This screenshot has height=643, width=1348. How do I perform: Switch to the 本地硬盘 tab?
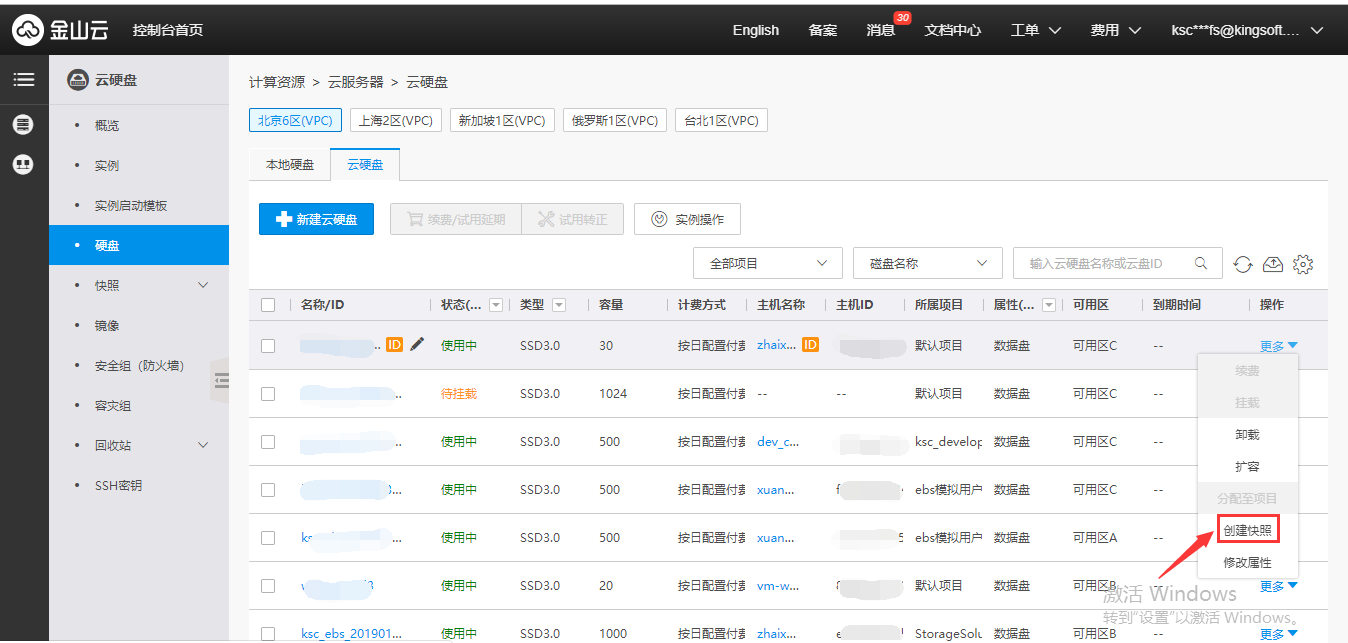(x=289, y=164)
